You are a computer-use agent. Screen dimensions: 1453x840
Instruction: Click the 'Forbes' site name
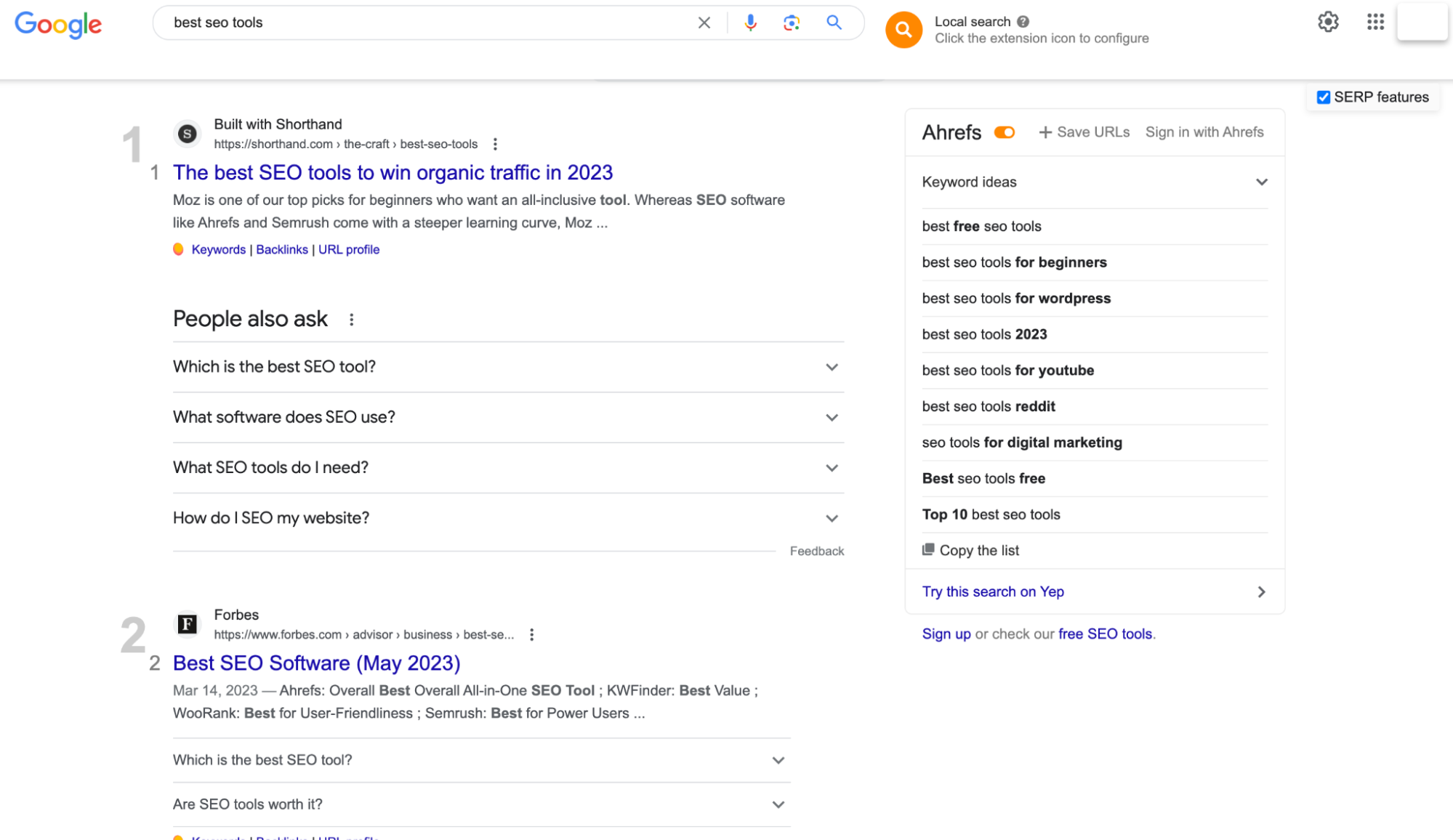click(x=236, y=615)
